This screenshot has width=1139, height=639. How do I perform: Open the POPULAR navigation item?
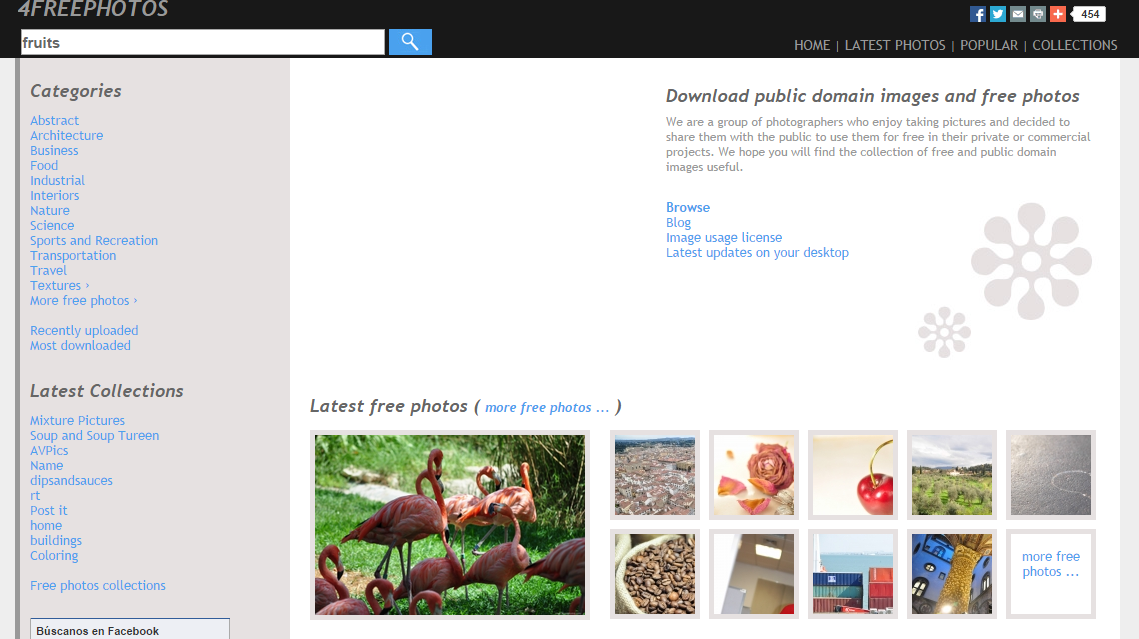coord(988,45)
